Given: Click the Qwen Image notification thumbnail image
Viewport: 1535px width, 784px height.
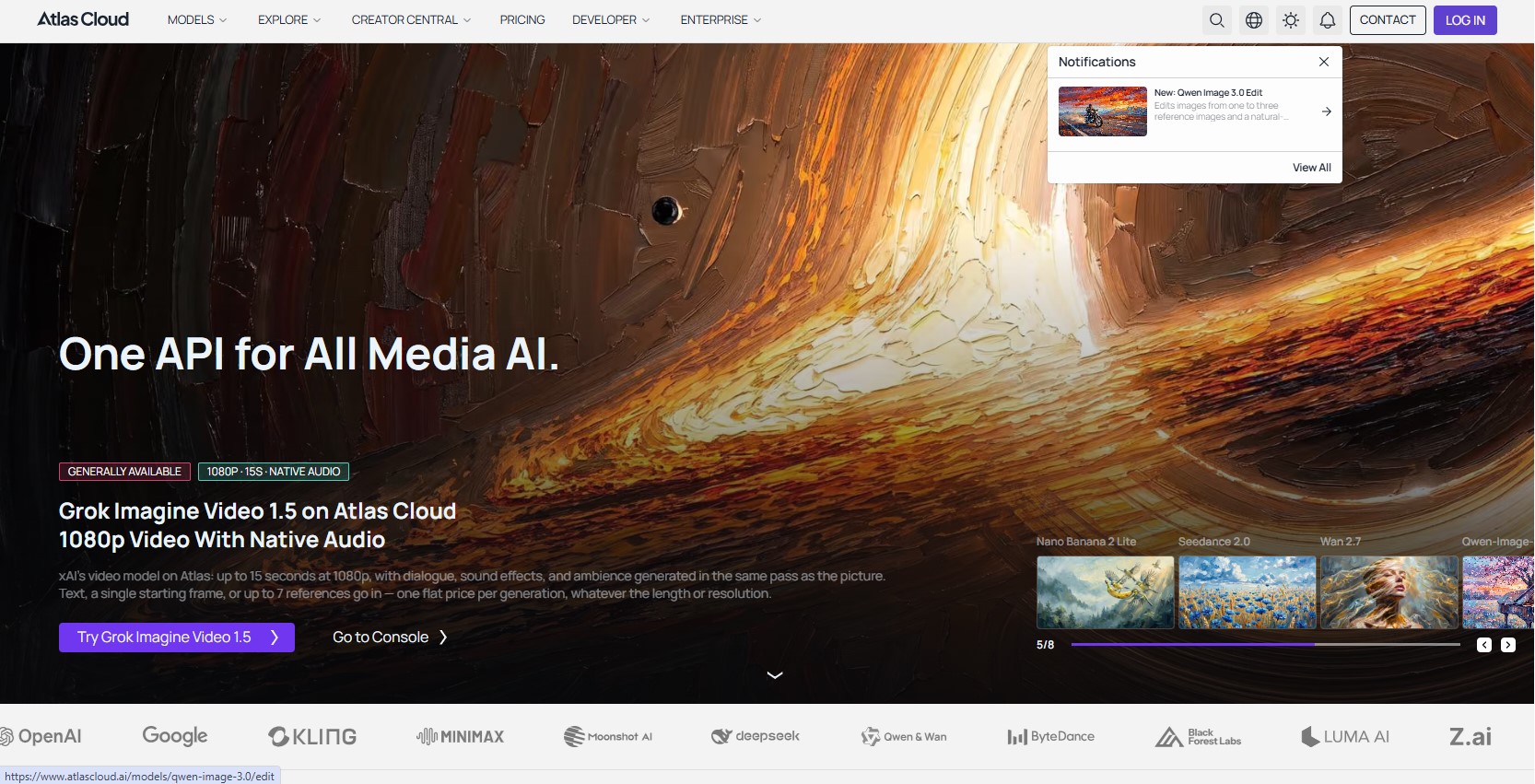Looking at the screenshot, I should [x=1103, y=111].
